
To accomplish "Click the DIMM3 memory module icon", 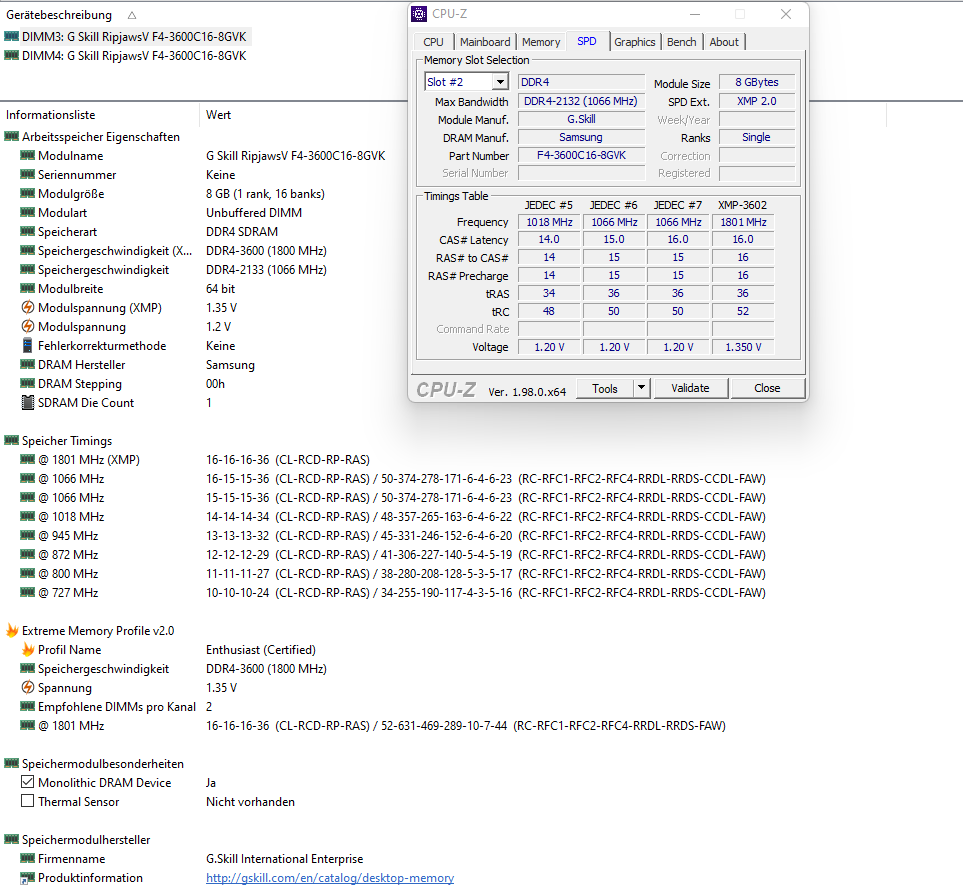I will [11, 36].
